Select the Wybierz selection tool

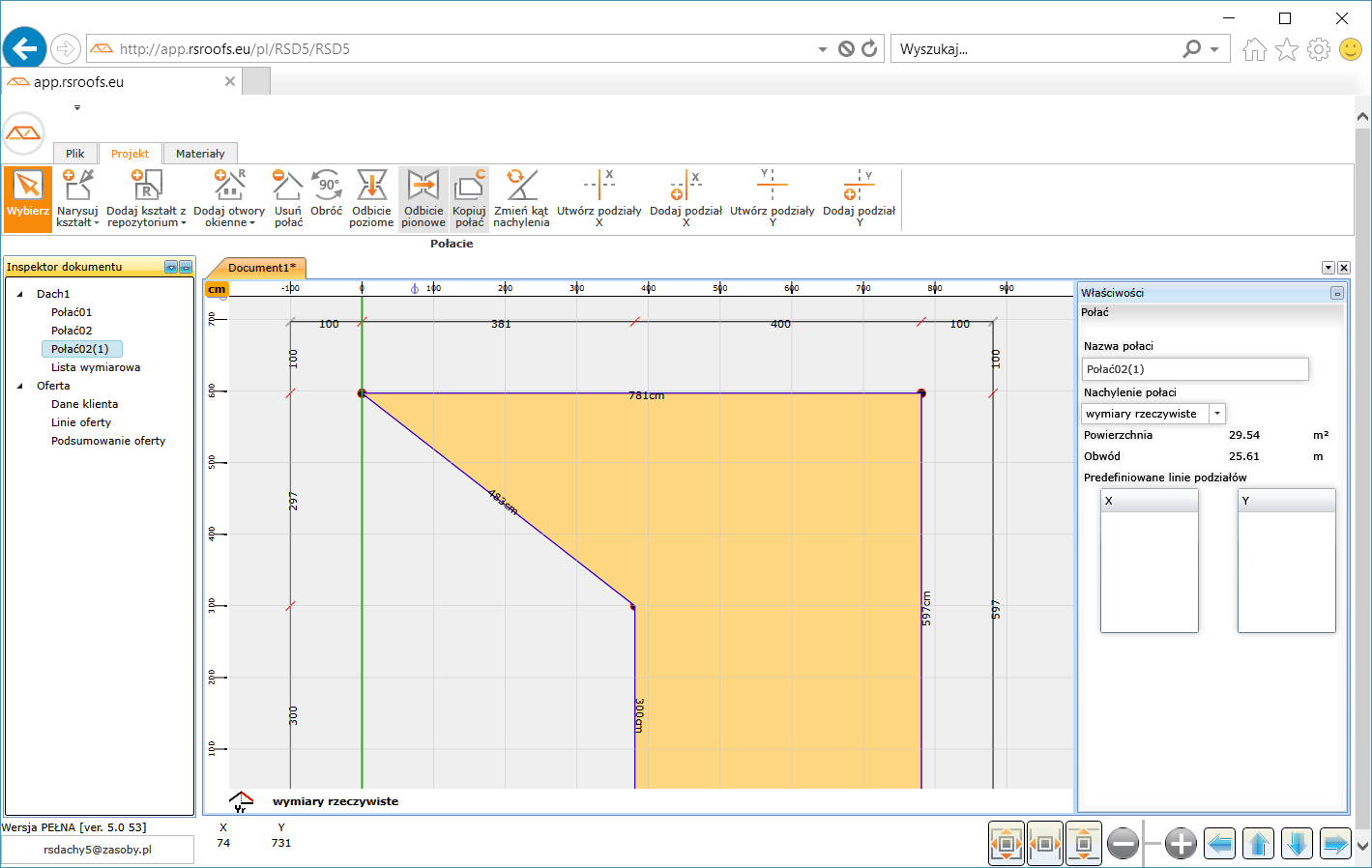point(27,198)
